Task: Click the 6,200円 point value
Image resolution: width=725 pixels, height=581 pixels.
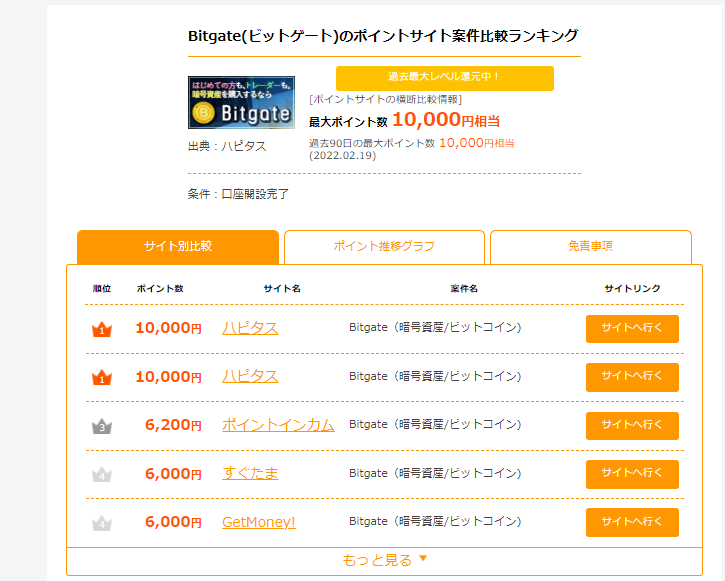Action: point(173,425)
